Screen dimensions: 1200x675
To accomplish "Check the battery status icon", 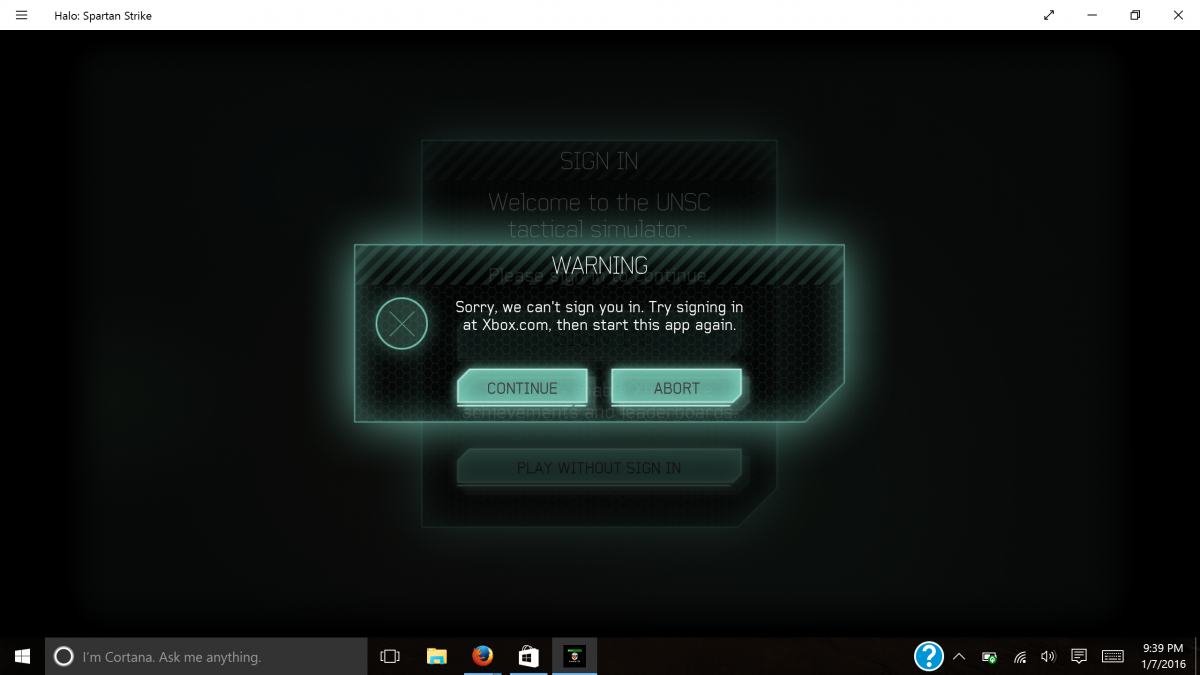I will 989,657.
